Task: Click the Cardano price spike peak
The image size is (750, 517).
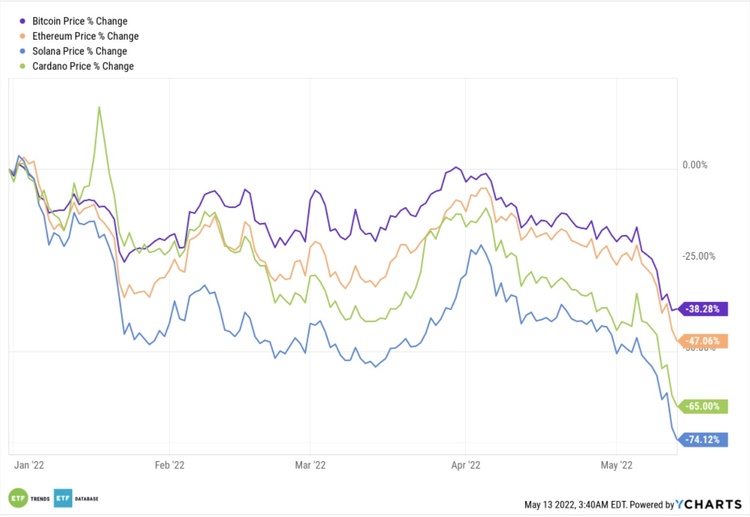Action: pyautogui.click(x=99, y=108)
